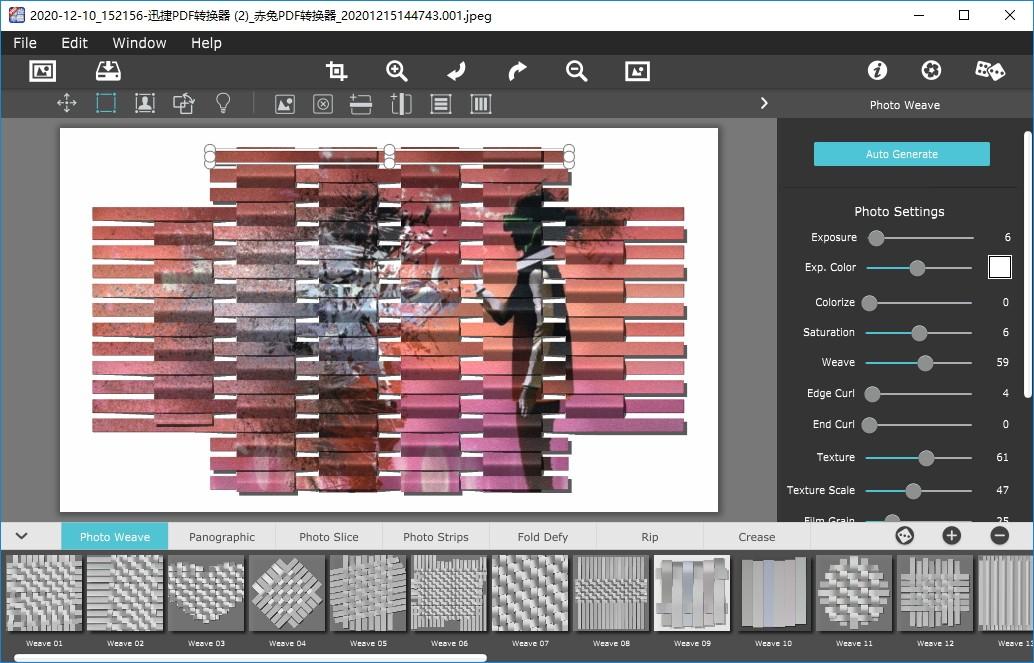The width and height of the screenshot is (1034, 663).
Task: Switch to the Crease tab
Action: pos(756,537)
